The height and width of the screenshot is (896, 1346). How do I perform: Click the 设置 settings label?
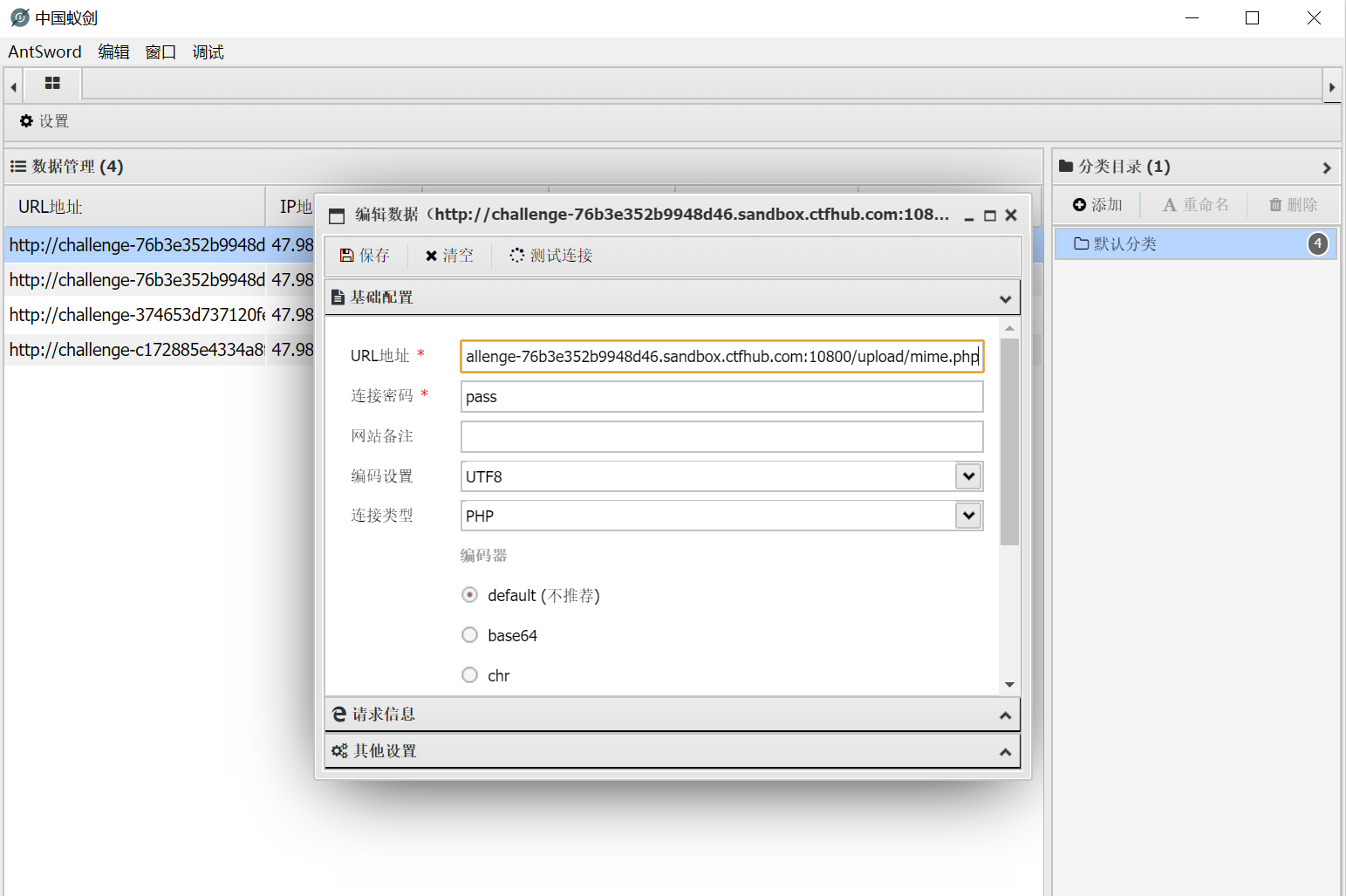pyautogui.click(x=54, y=121)
